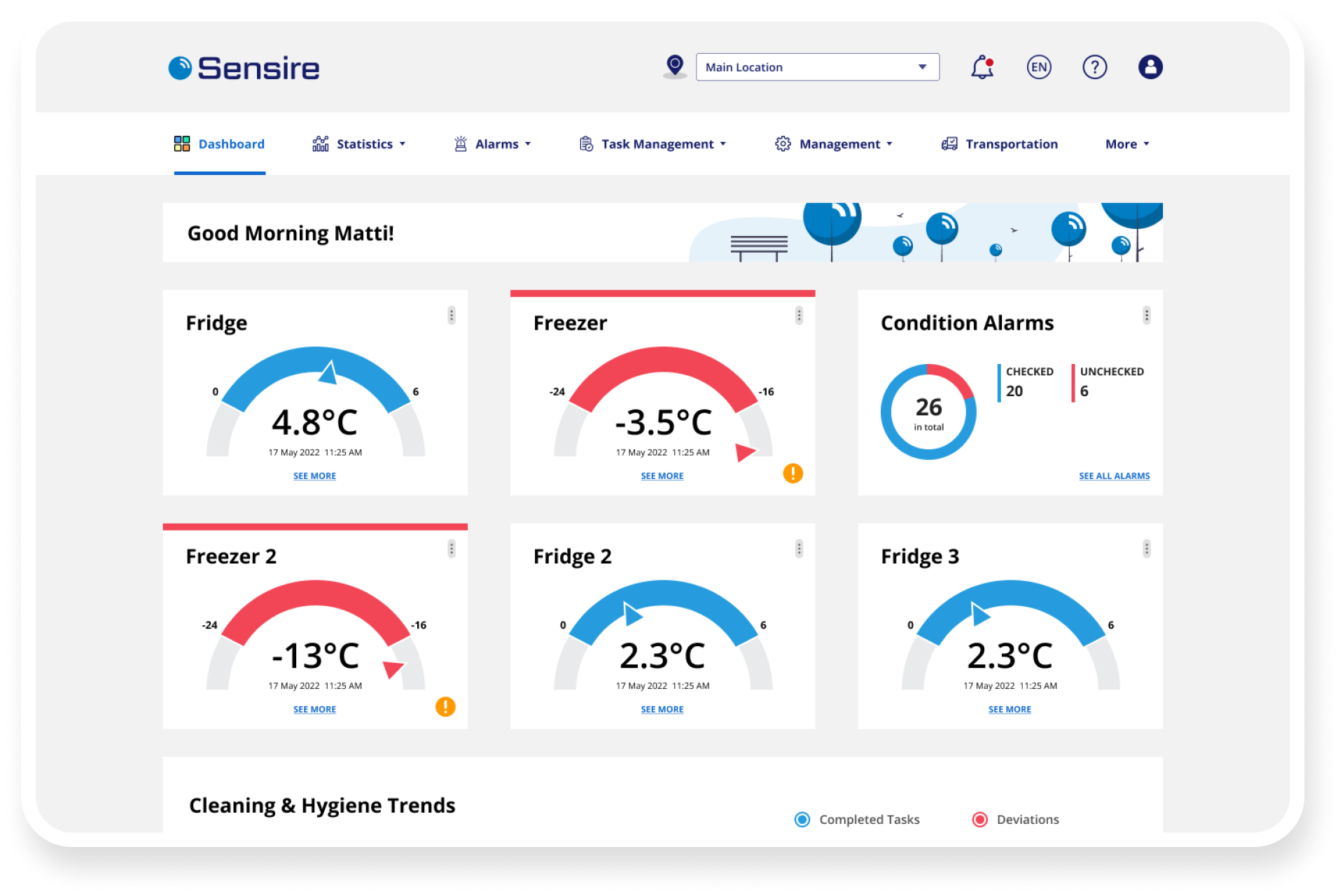Image resolution: width=1340 pixels, height=896 pixels.
Task: Click the warning icon on Freezer 2 card
Action: [446, 707]
